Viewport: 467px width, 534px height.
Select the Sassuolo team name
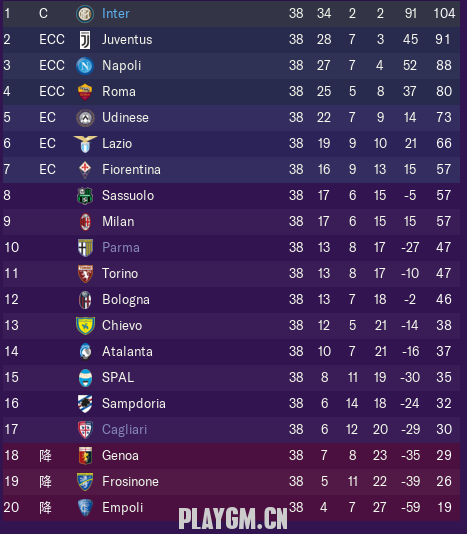(128, 195)
